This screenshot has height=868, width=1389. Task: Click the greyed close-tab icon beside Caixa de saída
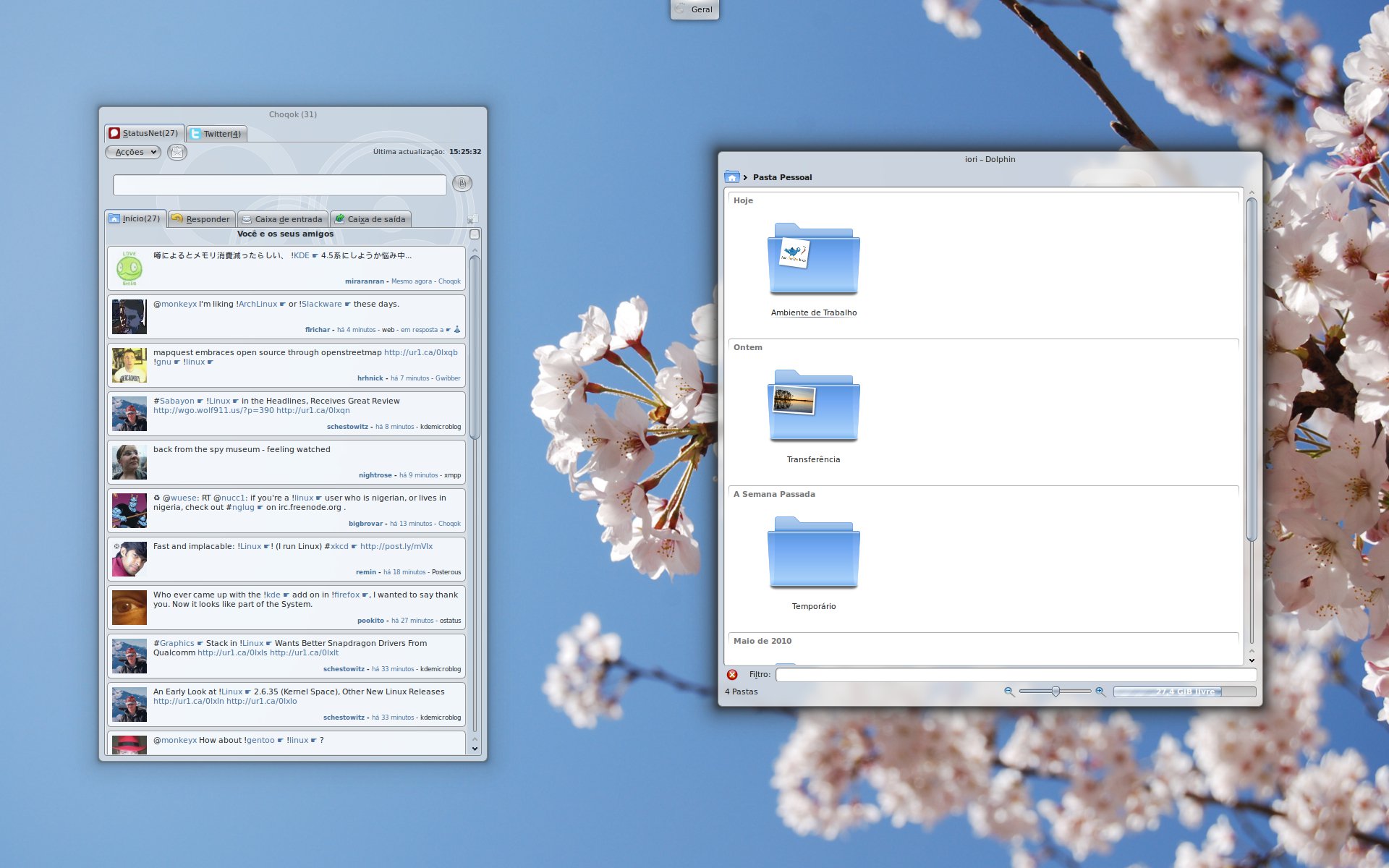point(472,219)
